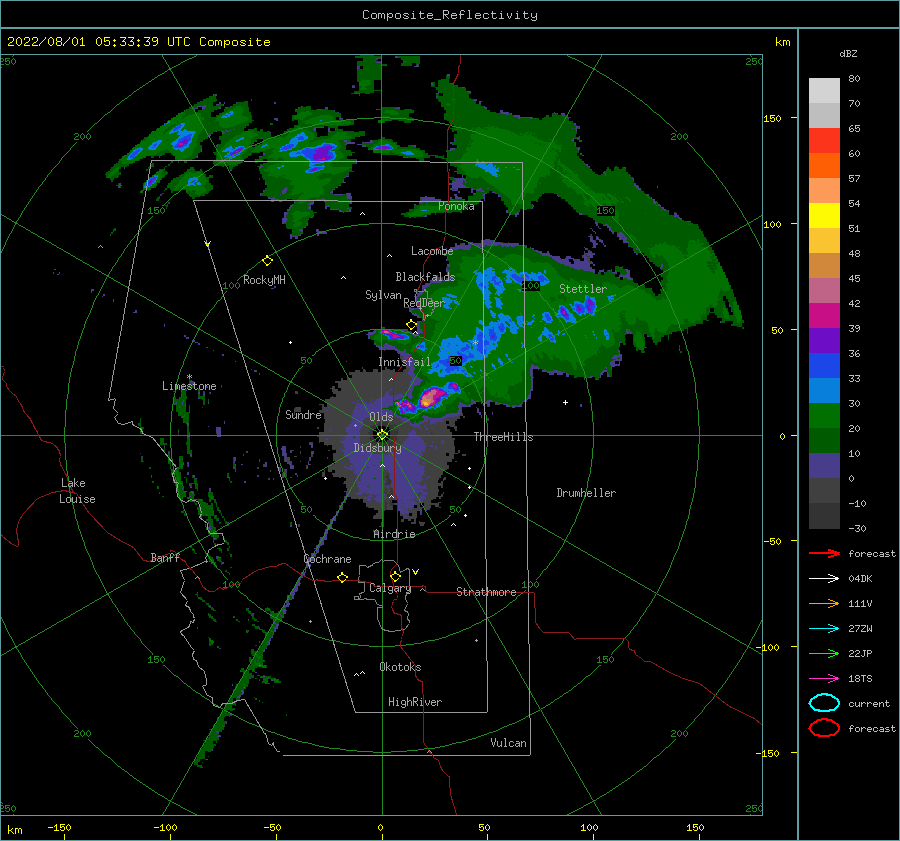Select the Airdrie label
Viewport: 900px width, 841px height.
[394, 534]
